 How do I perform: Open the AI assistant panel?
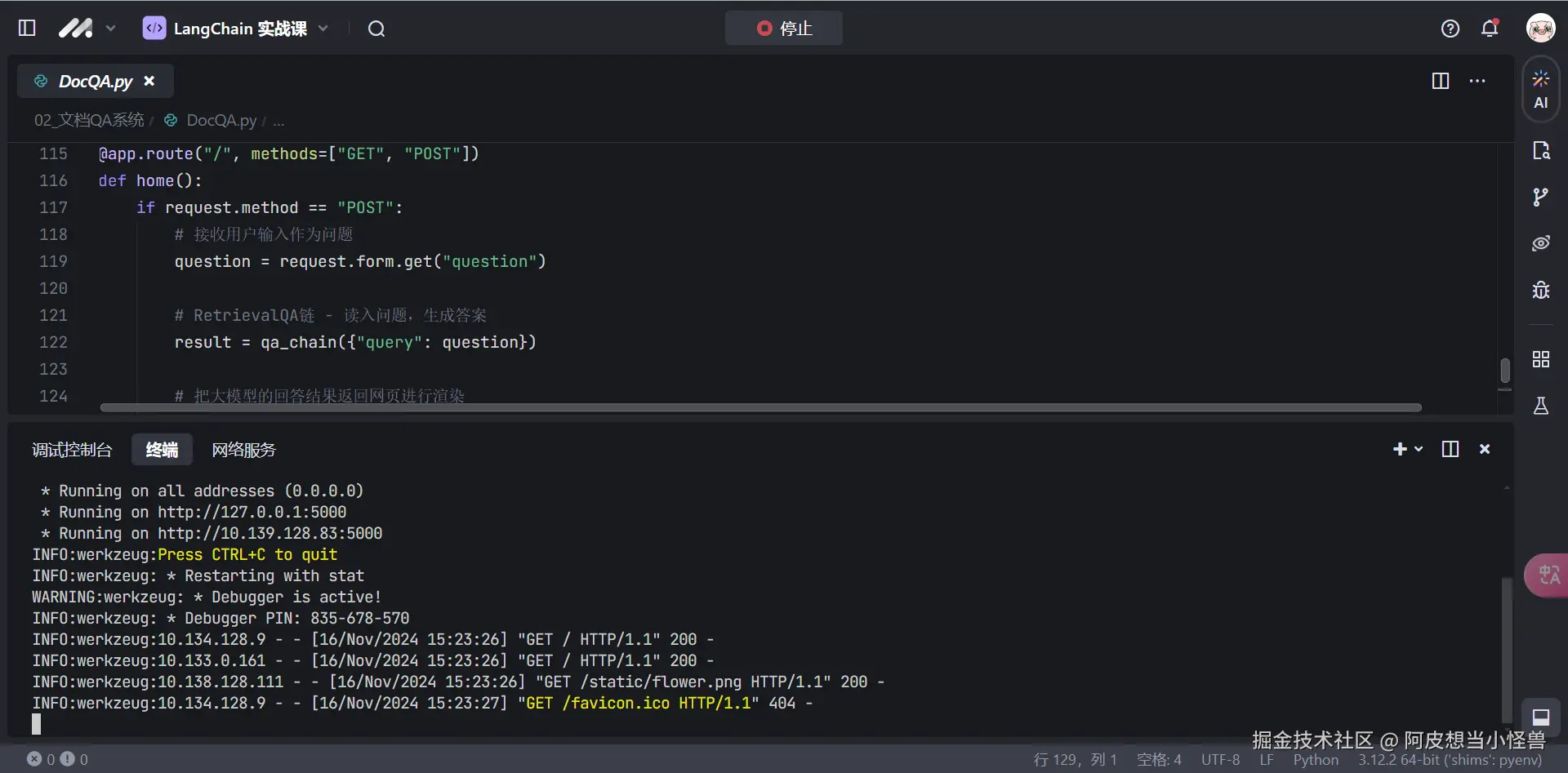pos(1540,90)
